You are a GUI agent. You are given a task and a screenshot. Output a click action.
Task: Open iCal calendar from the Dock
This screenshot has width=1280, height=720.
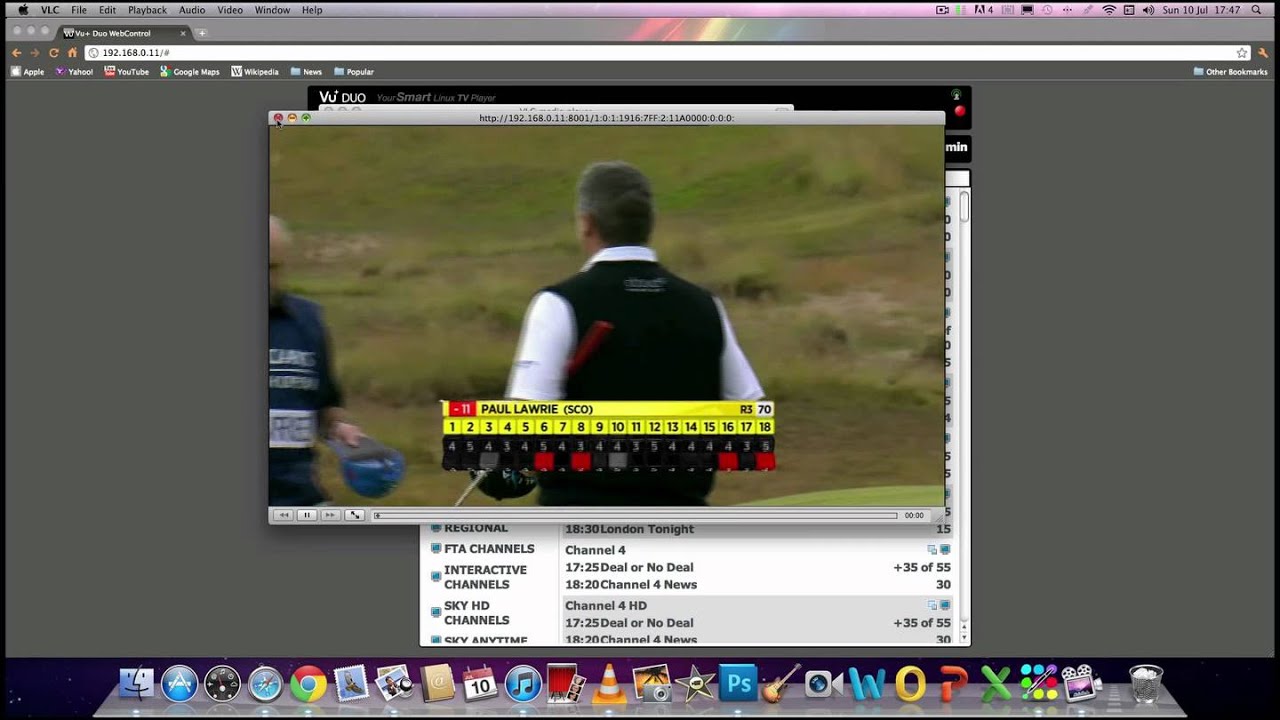[480, 684]
